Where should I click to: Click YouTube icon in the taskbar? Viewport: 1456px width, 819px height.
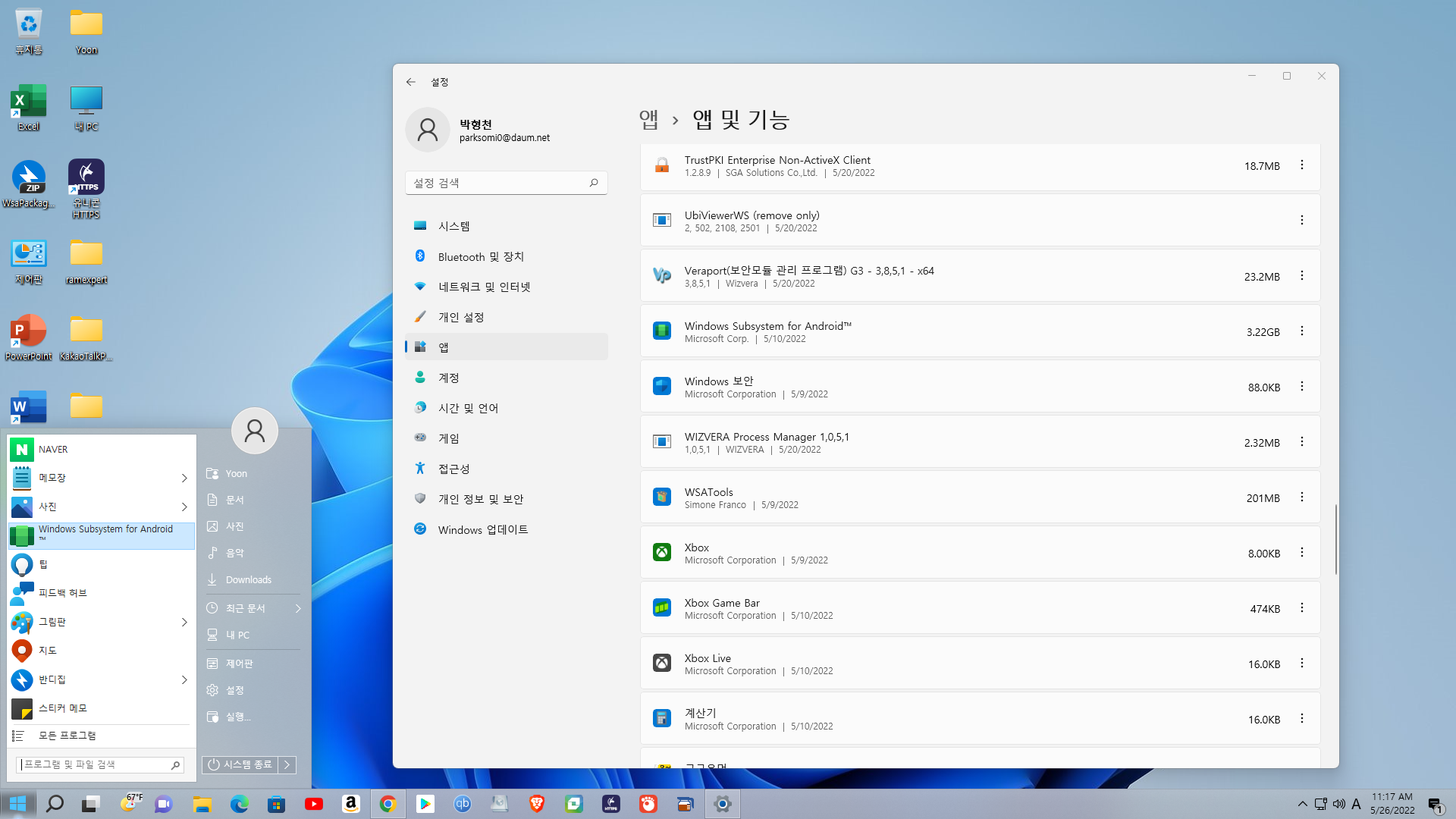coord(314,804)
